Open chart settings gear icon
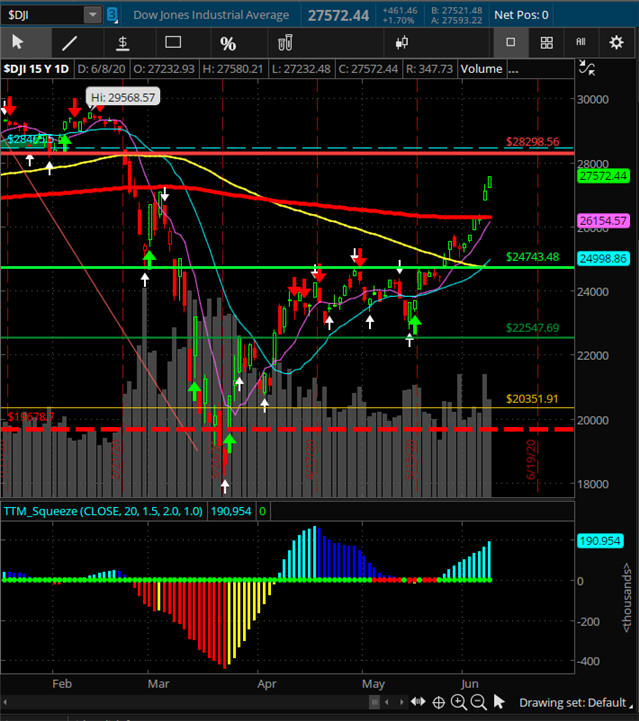The width and height of the screenshot is (639, 721). coord(616,43)
